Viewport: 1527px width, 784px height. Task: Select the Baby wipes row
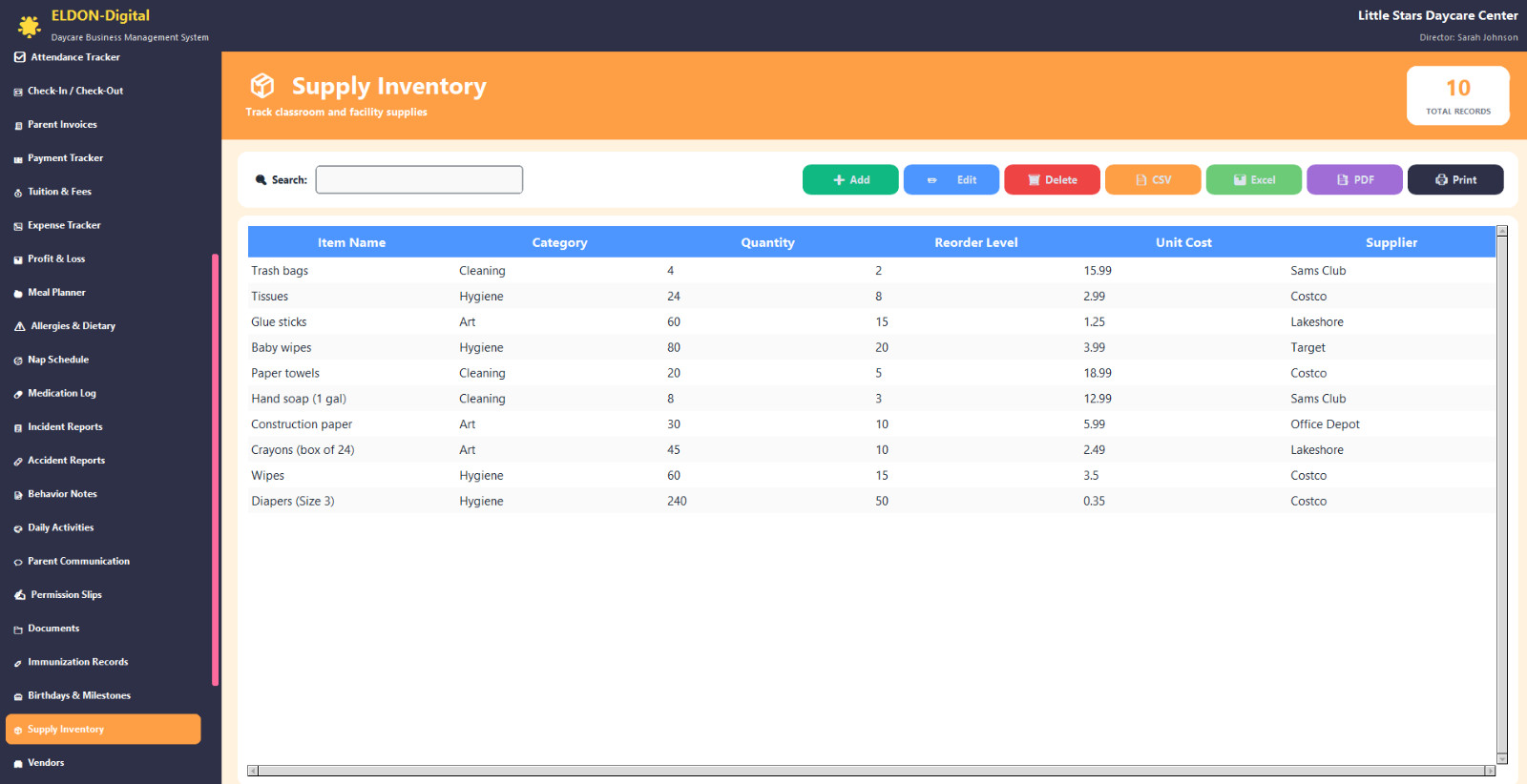pyautogui.click(x=871, y=348)
